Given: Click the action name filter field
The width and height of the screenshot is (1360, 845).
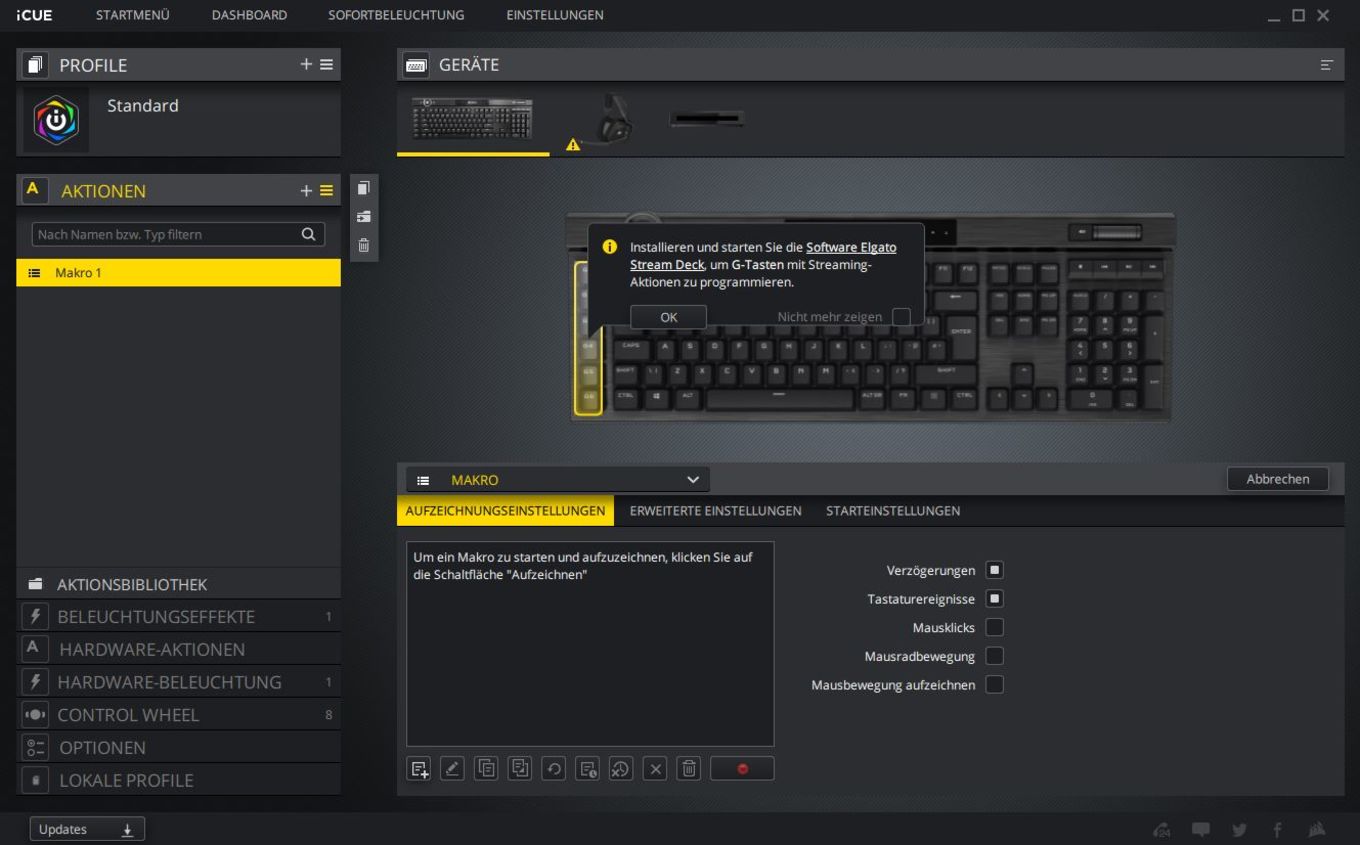Looking at the screenshot, I should 178,234.
